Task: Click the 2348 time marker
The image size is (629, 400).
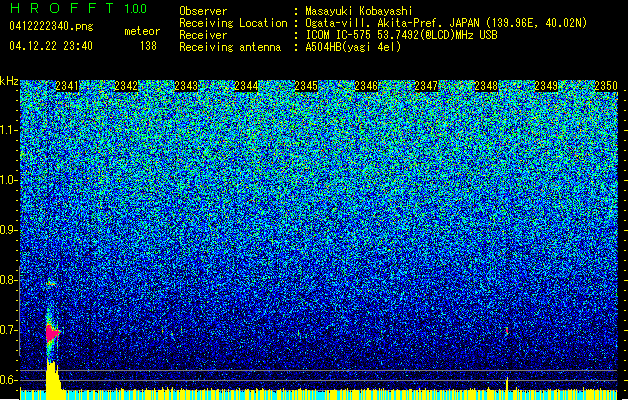Action: [x=486, y=86]
